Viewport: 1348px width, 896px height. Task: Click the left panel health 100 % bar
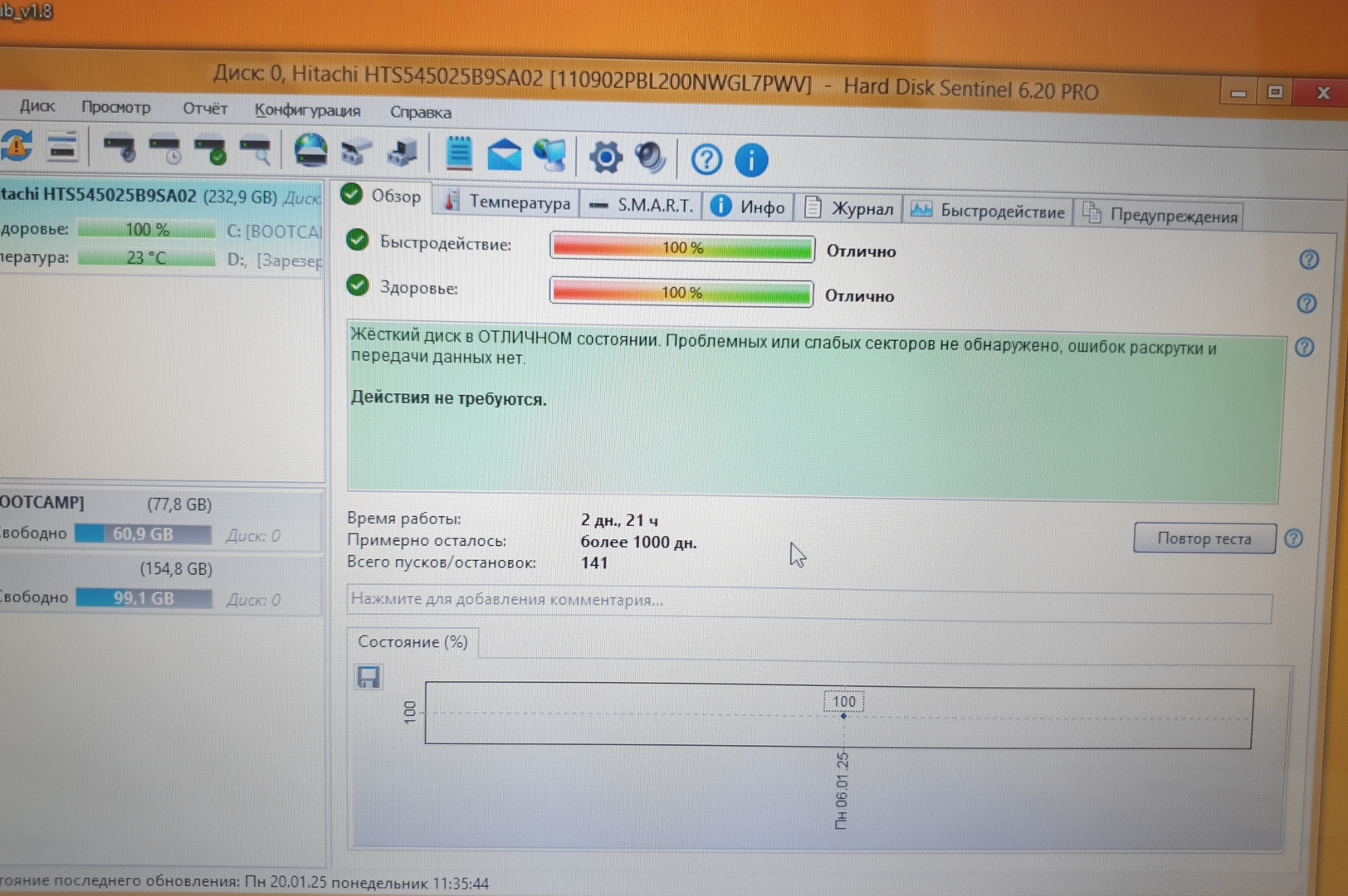(x=146, y=229)
